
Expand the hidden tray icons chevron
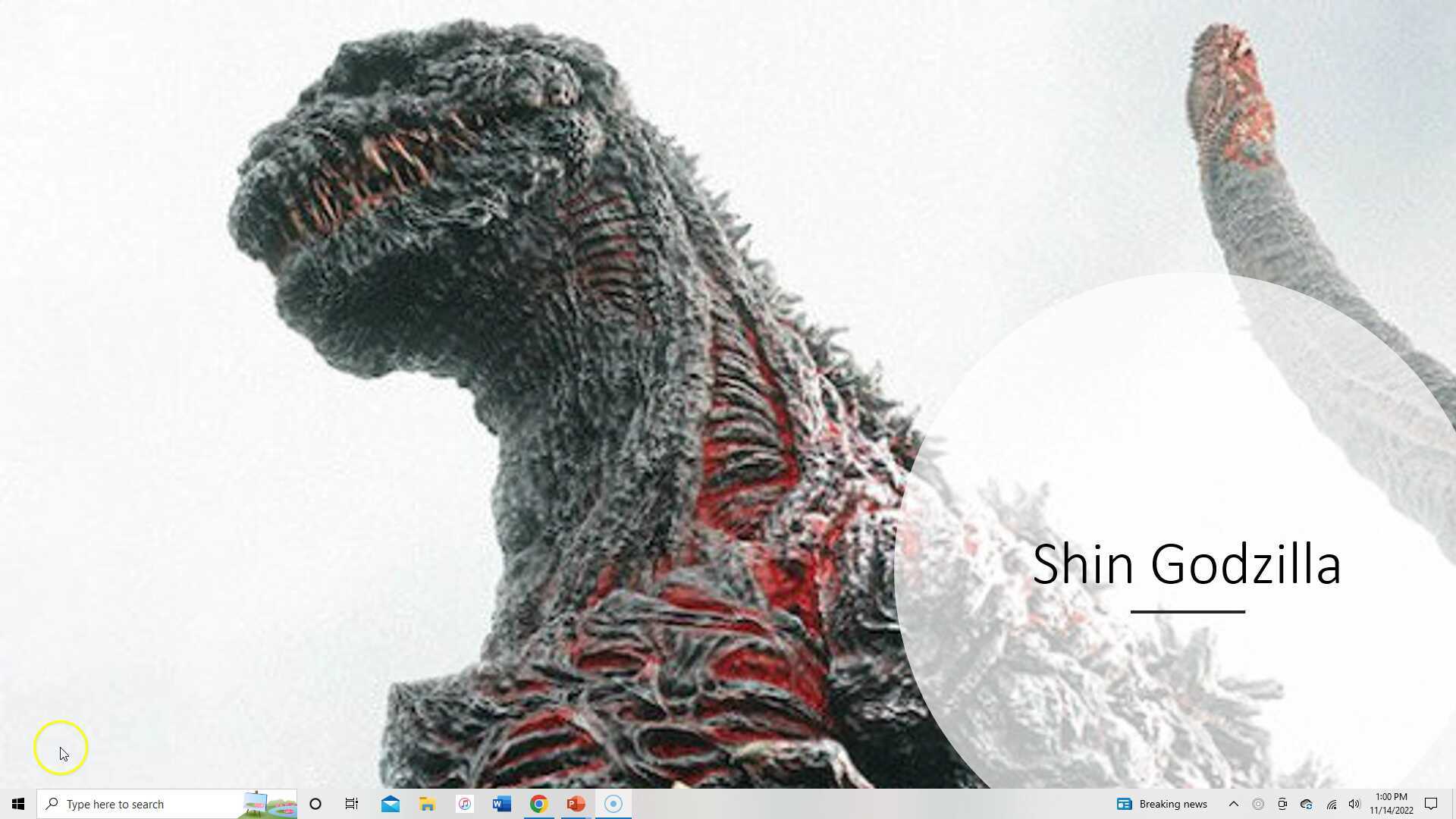coord(1234,804)
